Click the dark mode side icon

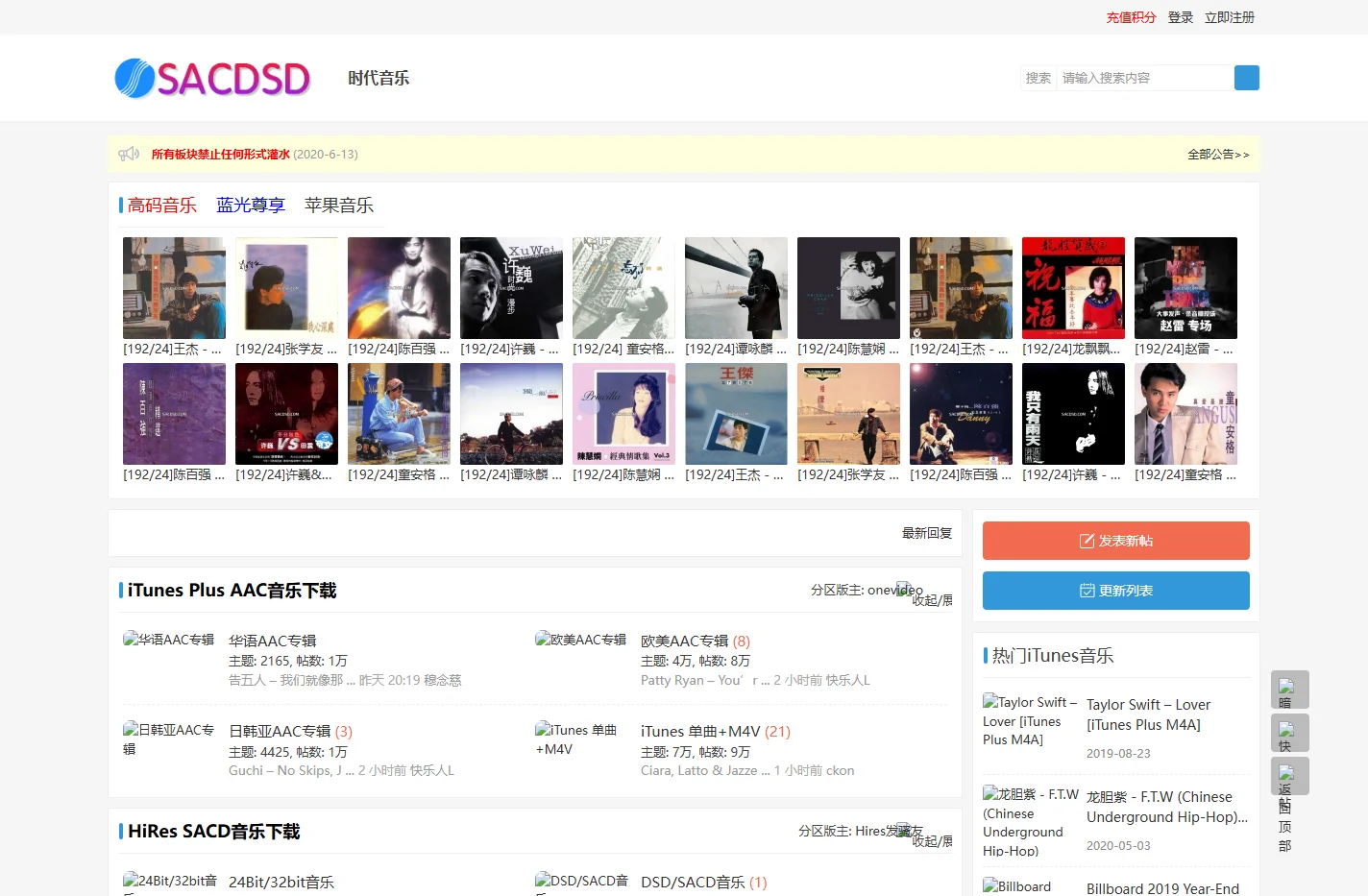(1289, 690)
